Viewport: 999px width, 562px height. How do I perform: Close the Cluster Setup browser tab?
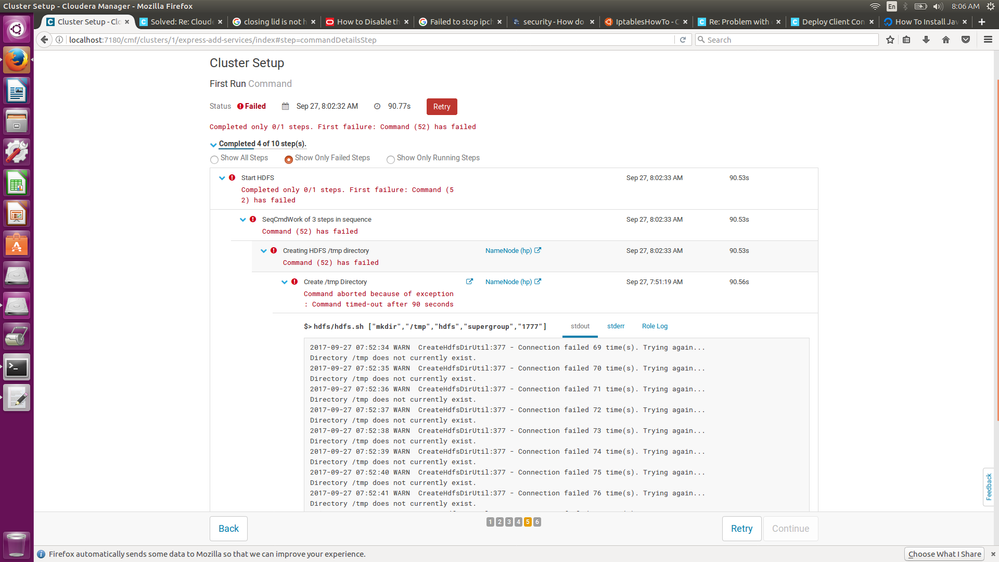click(127, 22)
